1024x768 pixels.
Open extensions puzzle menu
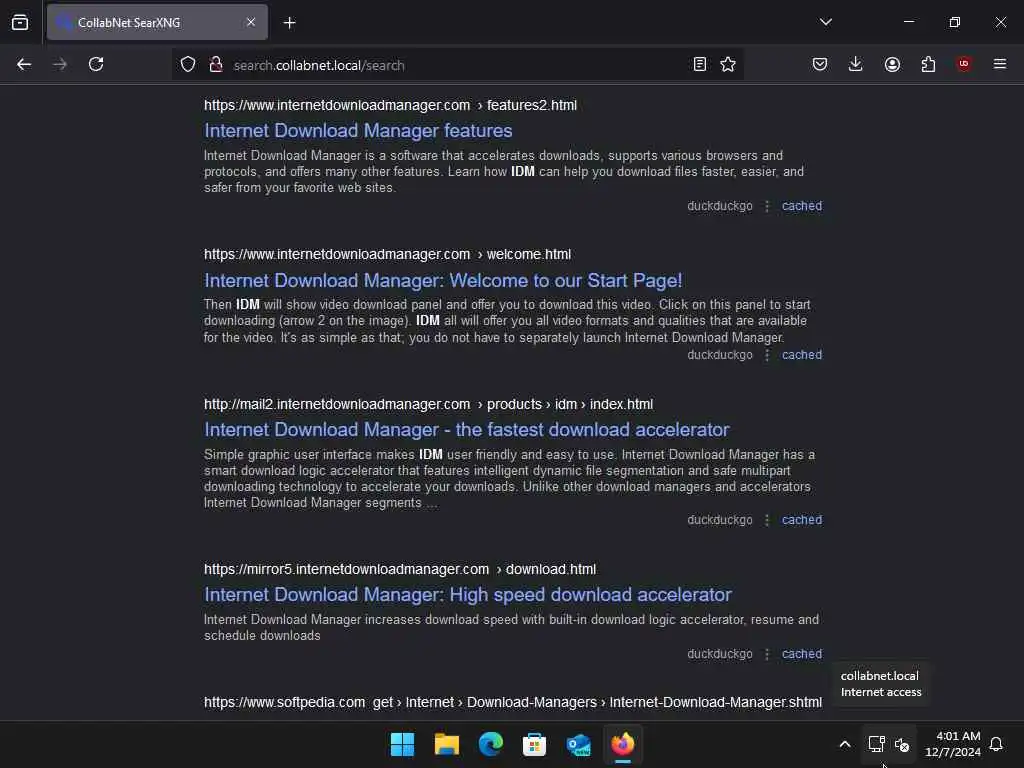click(x=928, y=64)
